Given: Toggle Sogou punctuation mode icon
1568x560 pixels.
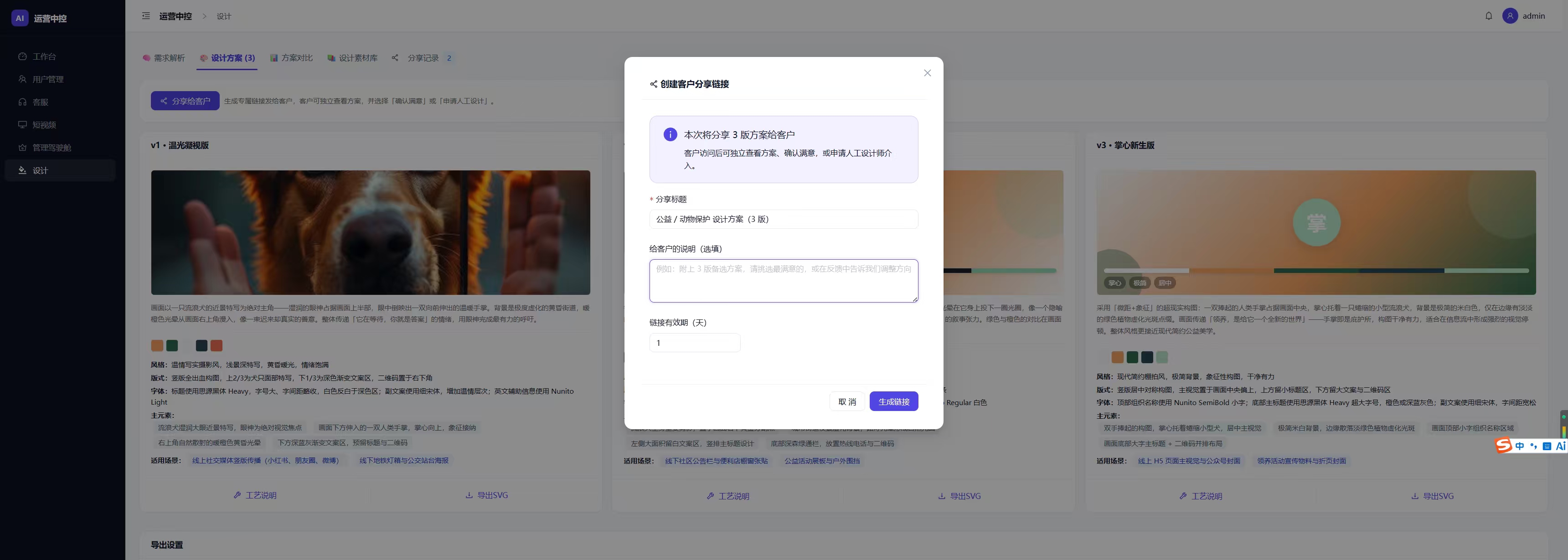Looking at the screenshot, I should 1533,446.
